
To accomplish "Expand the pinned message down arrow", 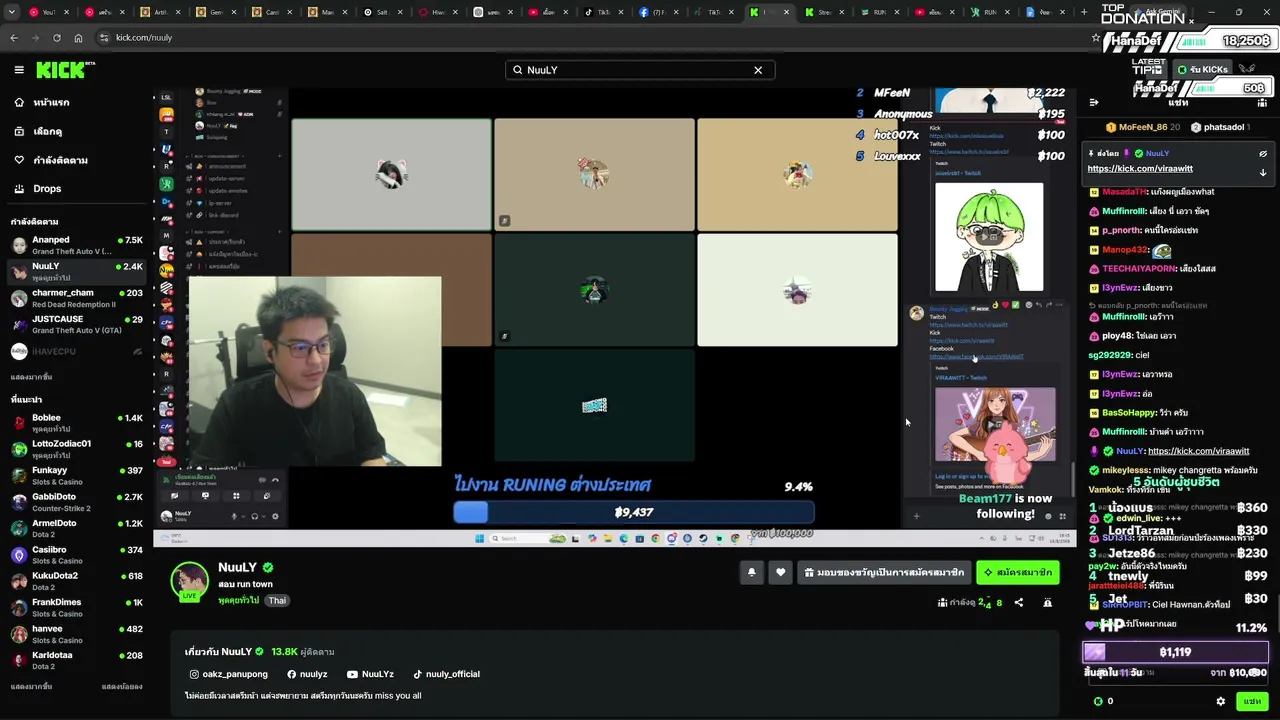I will (1263, 172).
